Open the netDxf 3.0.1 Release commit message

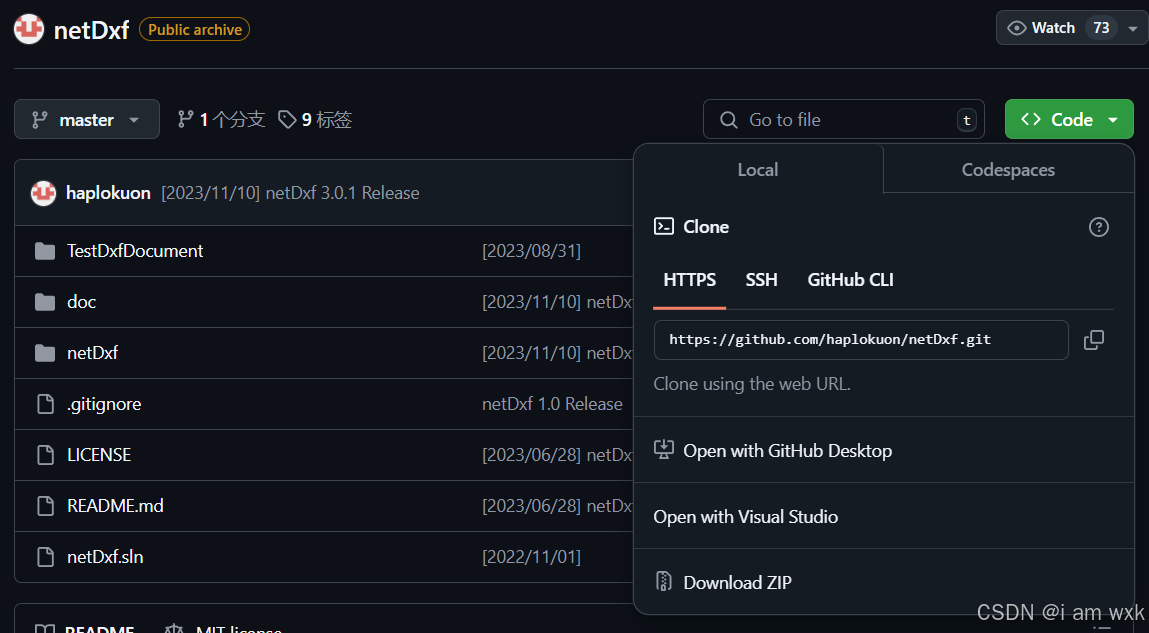(290, 193)
